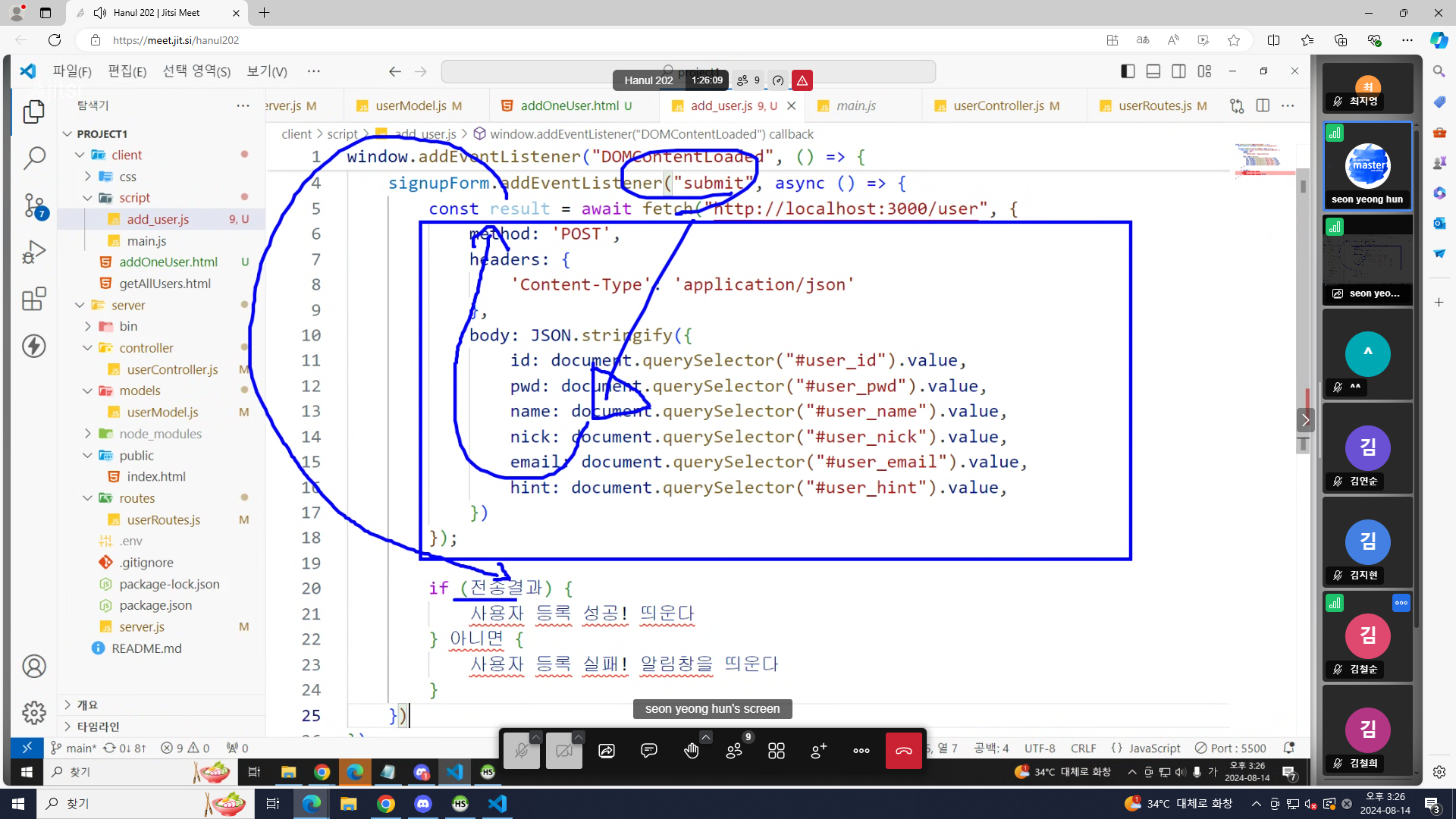Open Discord from the Windows taskbar

[x=423, y=804]
